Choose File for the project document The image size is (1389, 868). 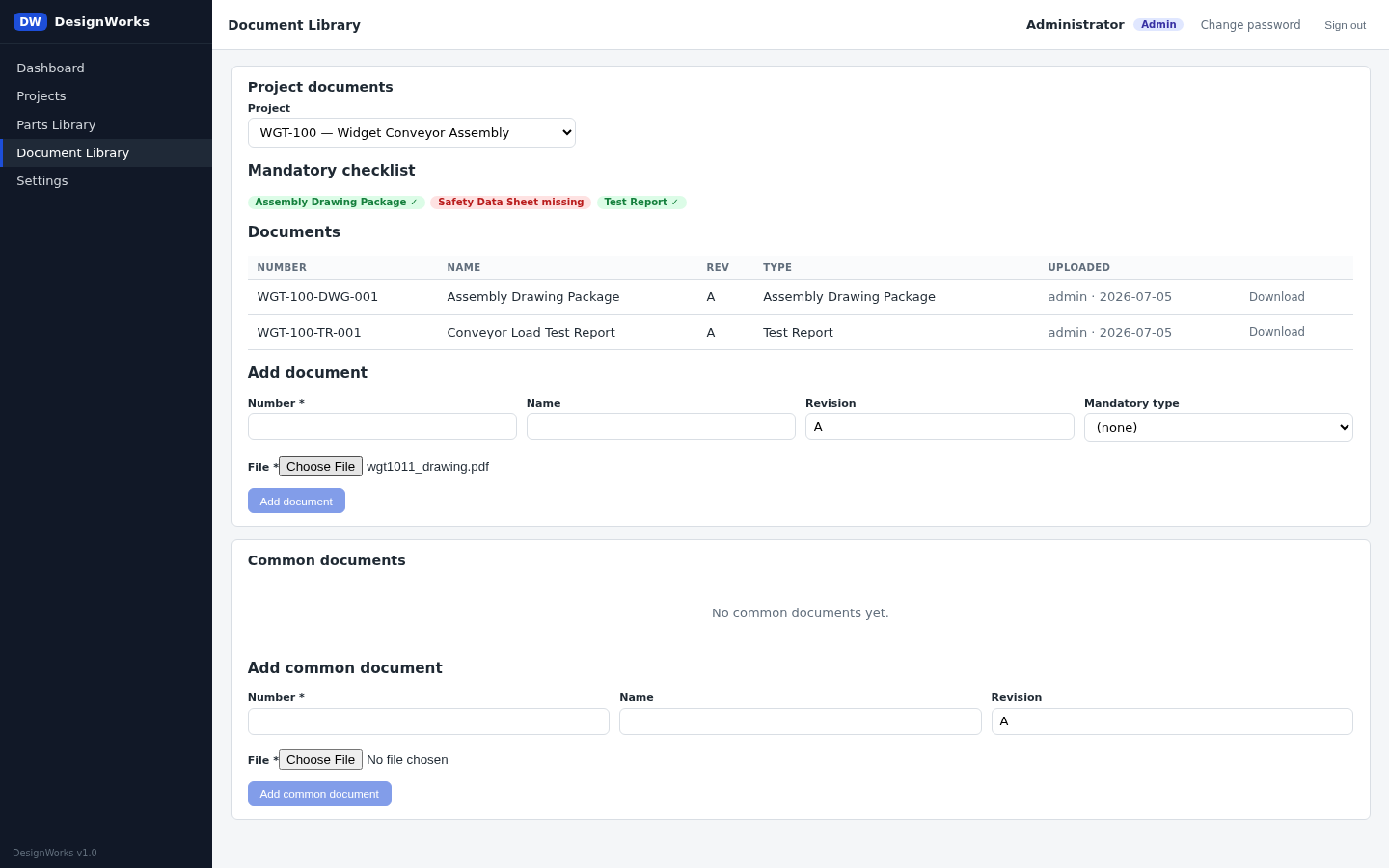[320, 467]
